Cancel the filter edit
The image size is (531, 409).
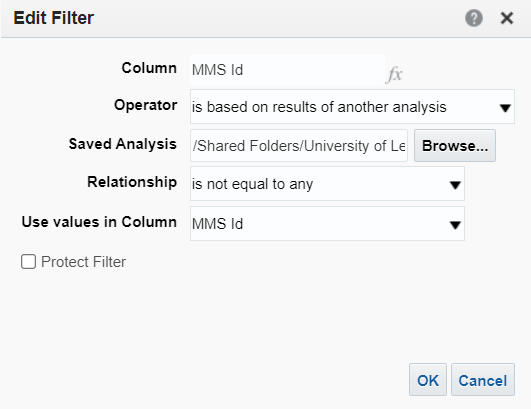483,380
